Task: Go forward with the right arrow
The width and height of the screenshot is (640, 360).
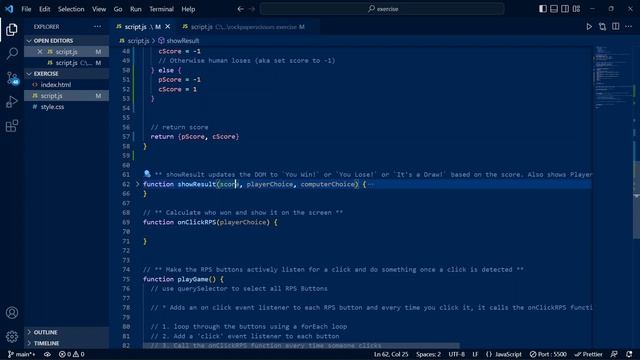Action: click(252, 9)
